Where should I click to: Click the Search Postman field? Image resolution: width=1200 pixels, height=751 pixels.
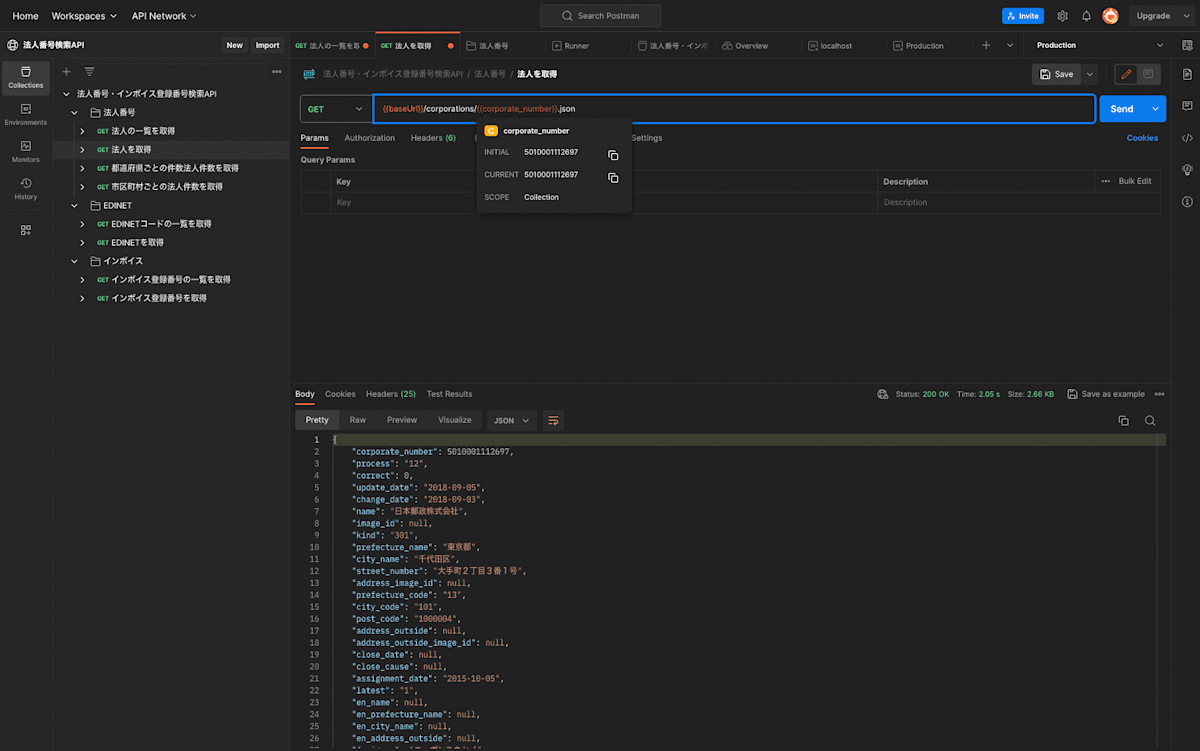pos(601,16)
